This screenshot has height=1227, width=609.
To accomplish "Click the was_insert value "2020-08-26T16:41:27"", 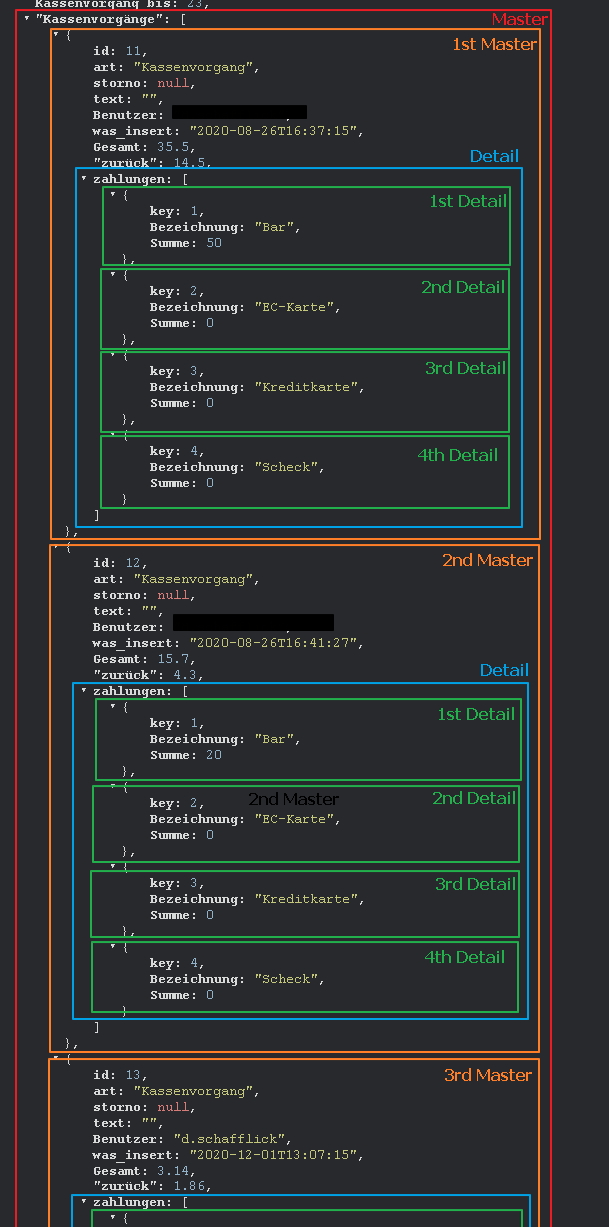I will (x=273, y=643).
